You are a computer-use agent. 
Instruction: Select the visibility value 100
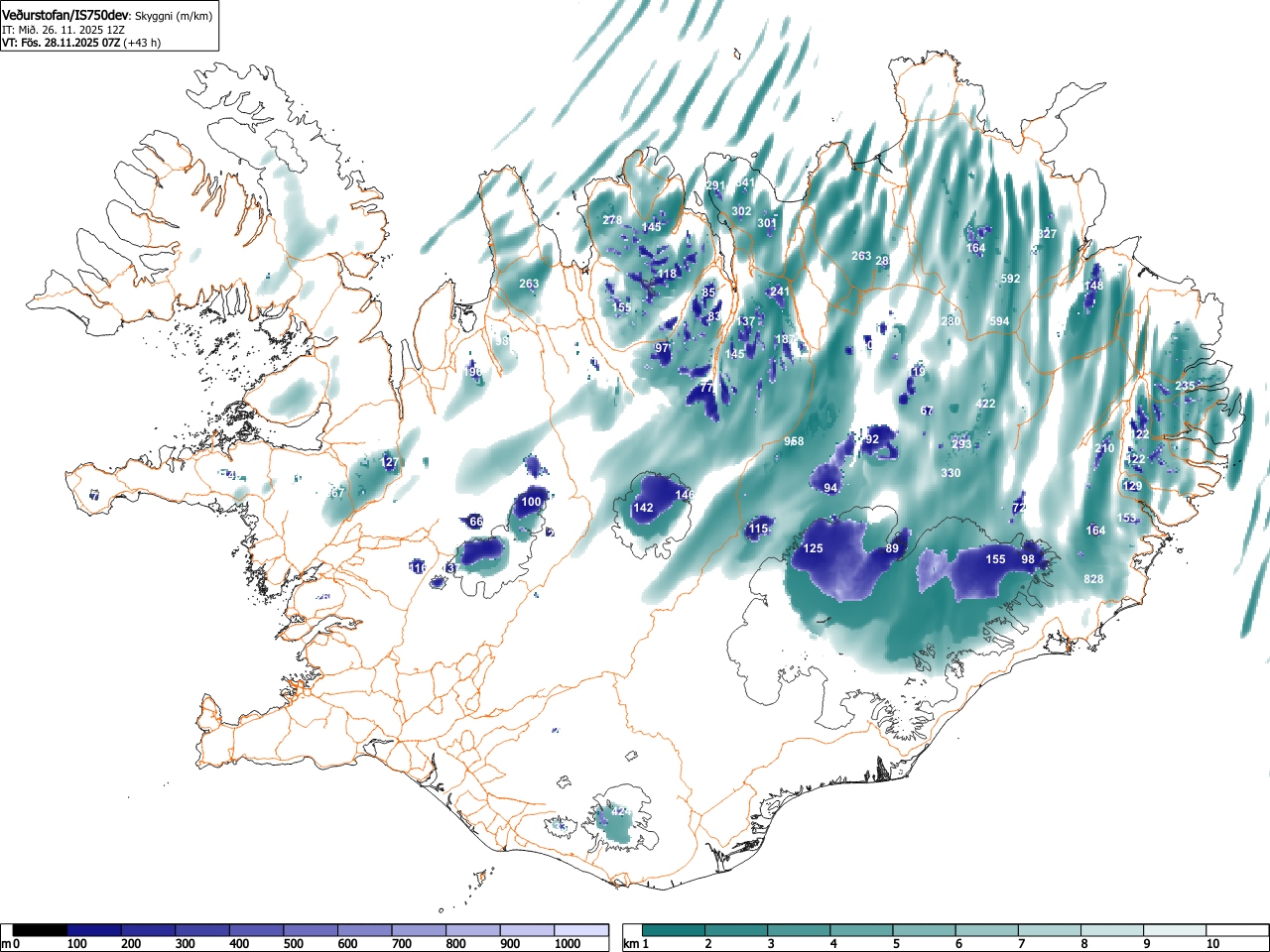(532, 502)
